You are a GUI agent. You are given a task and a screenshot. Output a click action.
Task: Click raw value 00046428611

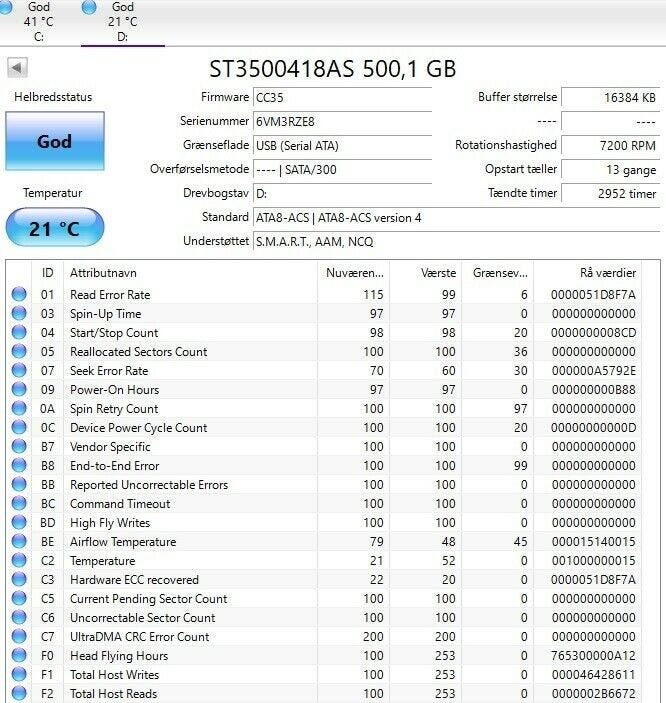click(x=593, y=675)
